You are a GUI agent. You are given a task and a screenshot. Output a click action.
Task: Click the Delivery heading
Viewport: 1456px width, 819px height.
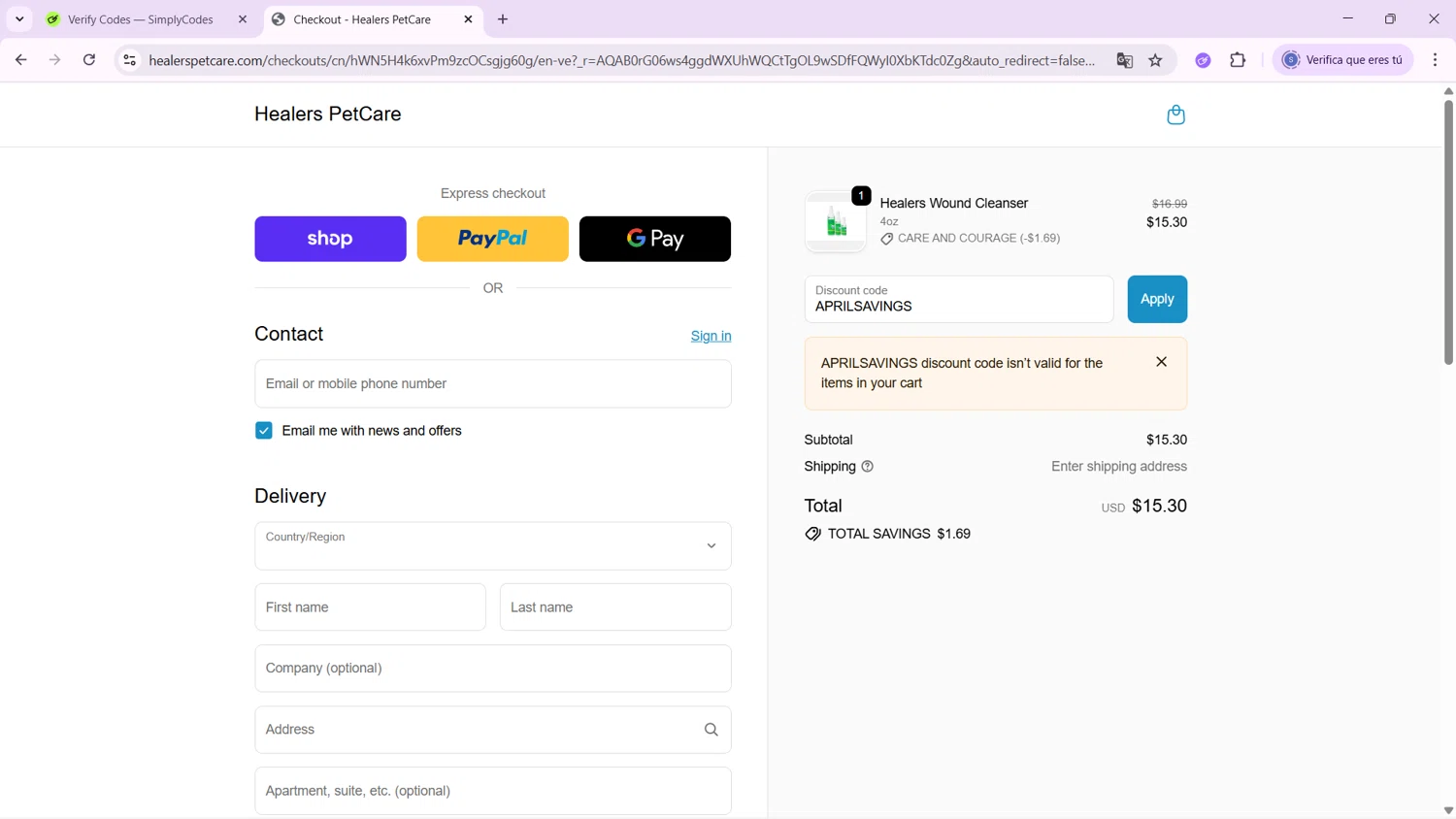click(290, 496)
